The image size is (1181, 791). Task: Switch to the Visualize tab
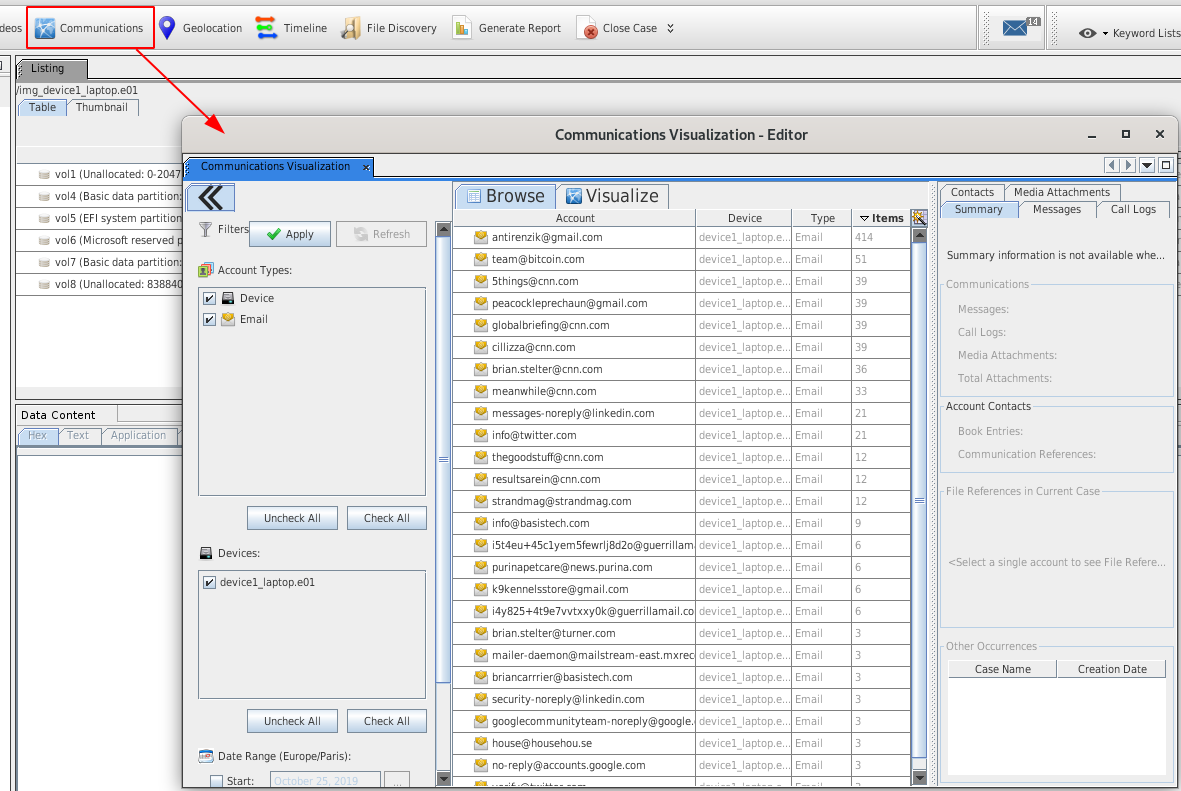[612, 196]
